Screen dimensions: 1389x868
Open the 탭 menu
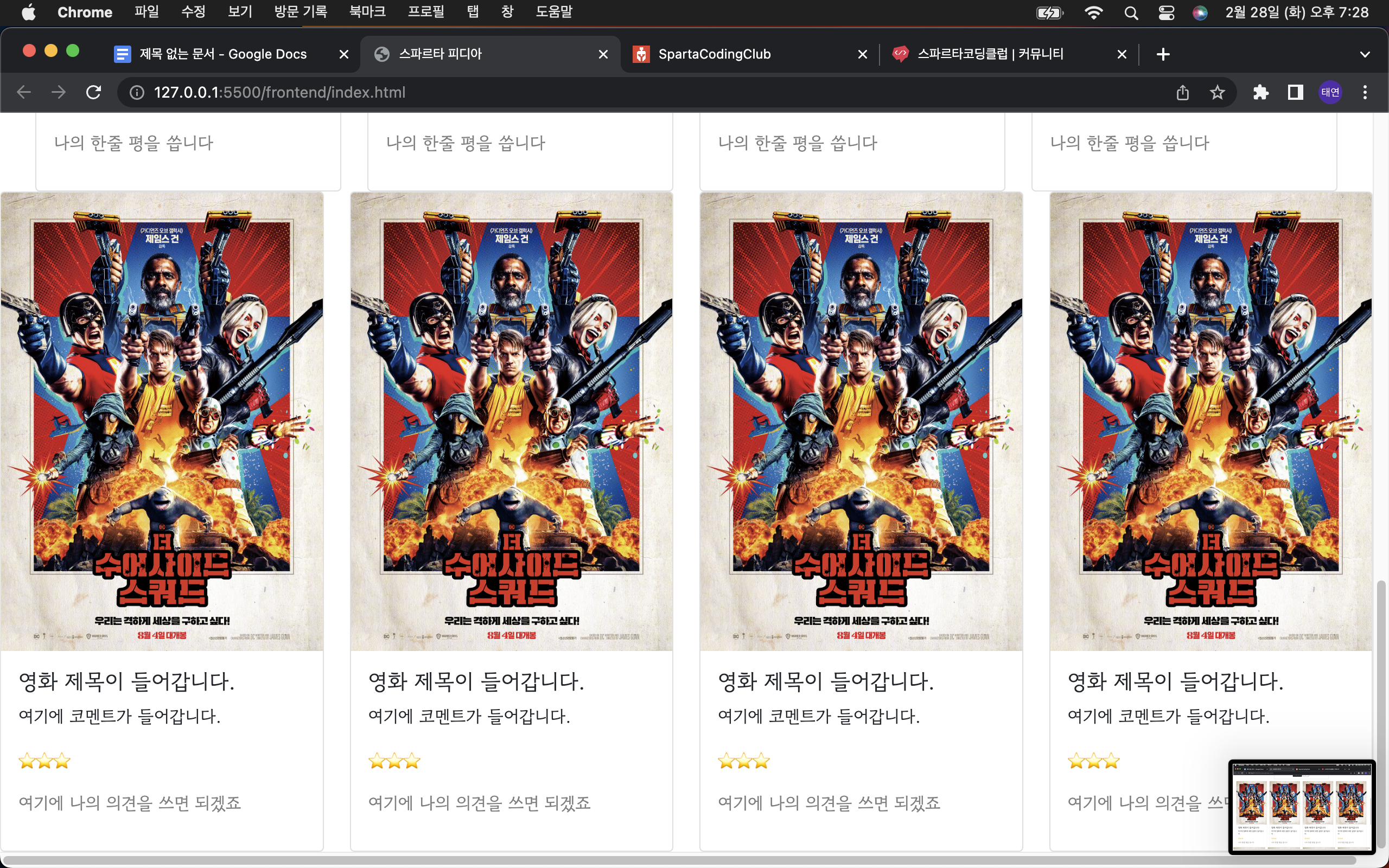click(x=473, y=12)
